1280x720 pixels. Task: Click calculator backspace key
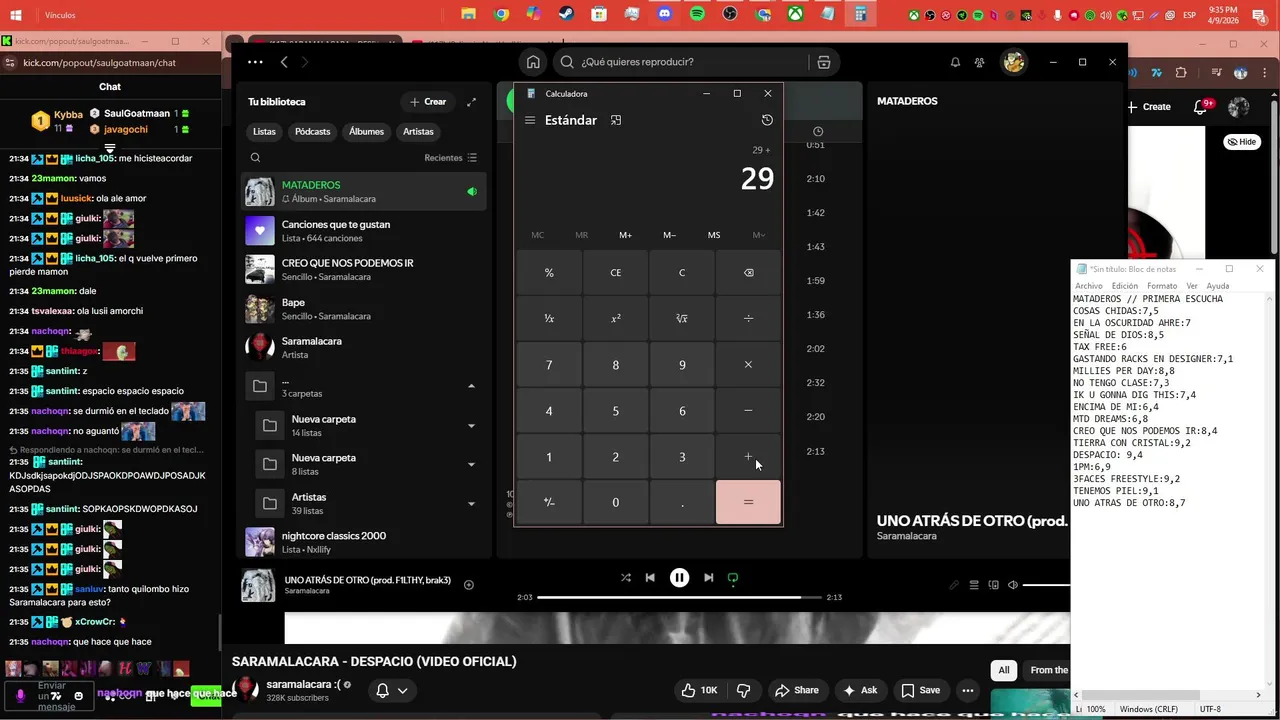(748, 273)
